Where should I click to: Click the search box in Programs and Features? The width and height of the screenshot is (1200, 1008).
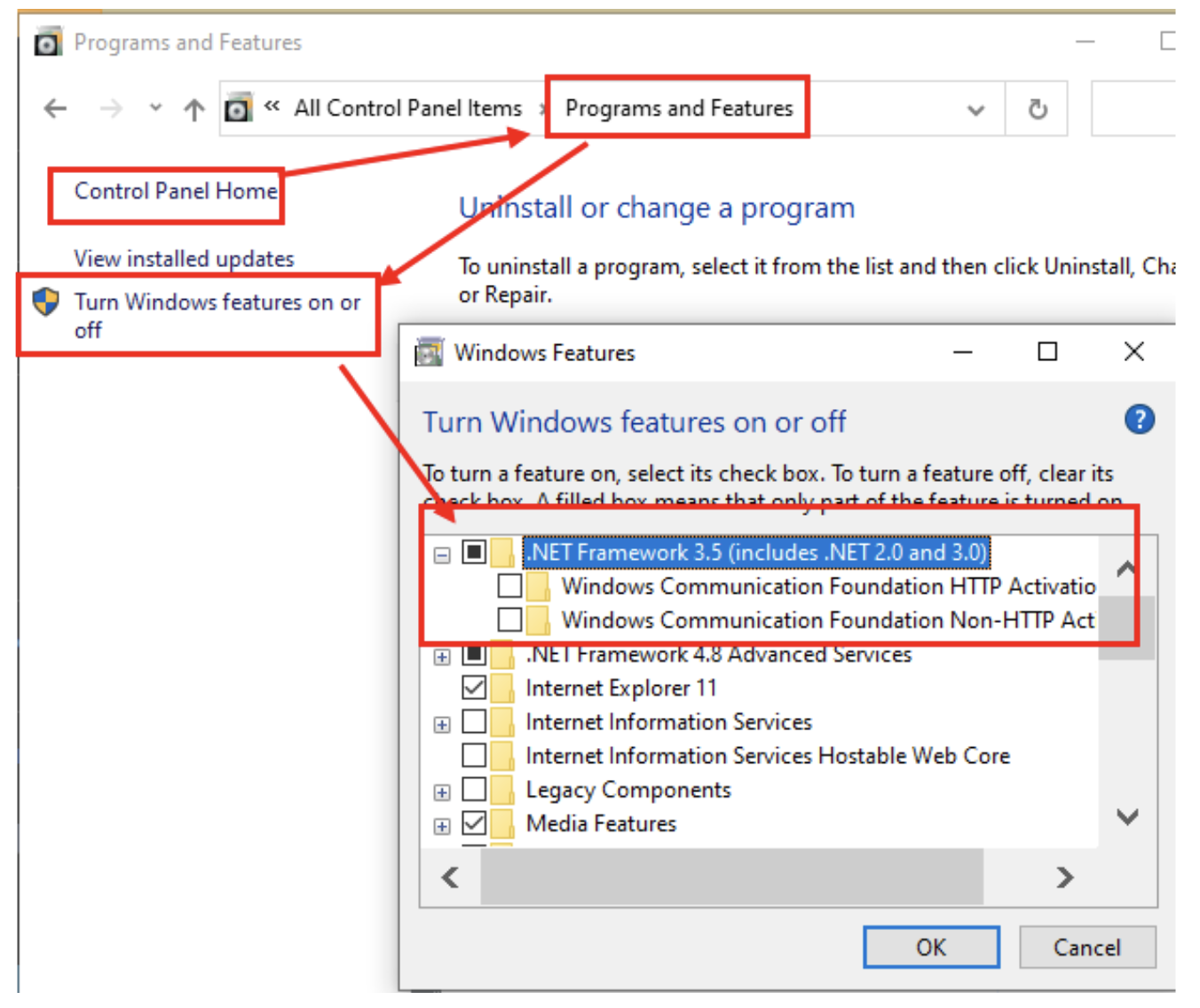[x=1133, y=109]
